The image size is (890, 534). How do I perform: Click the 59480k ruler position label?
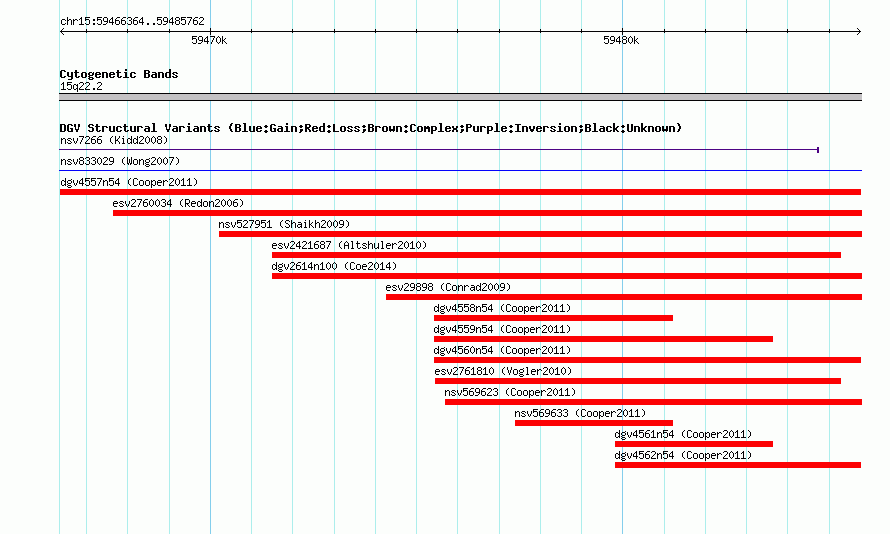(621, 40)
